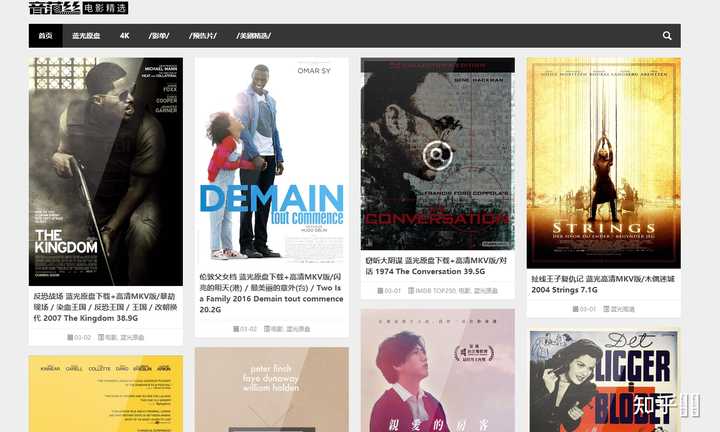Click the yellow poster below The Kingdom

(106, 393)
